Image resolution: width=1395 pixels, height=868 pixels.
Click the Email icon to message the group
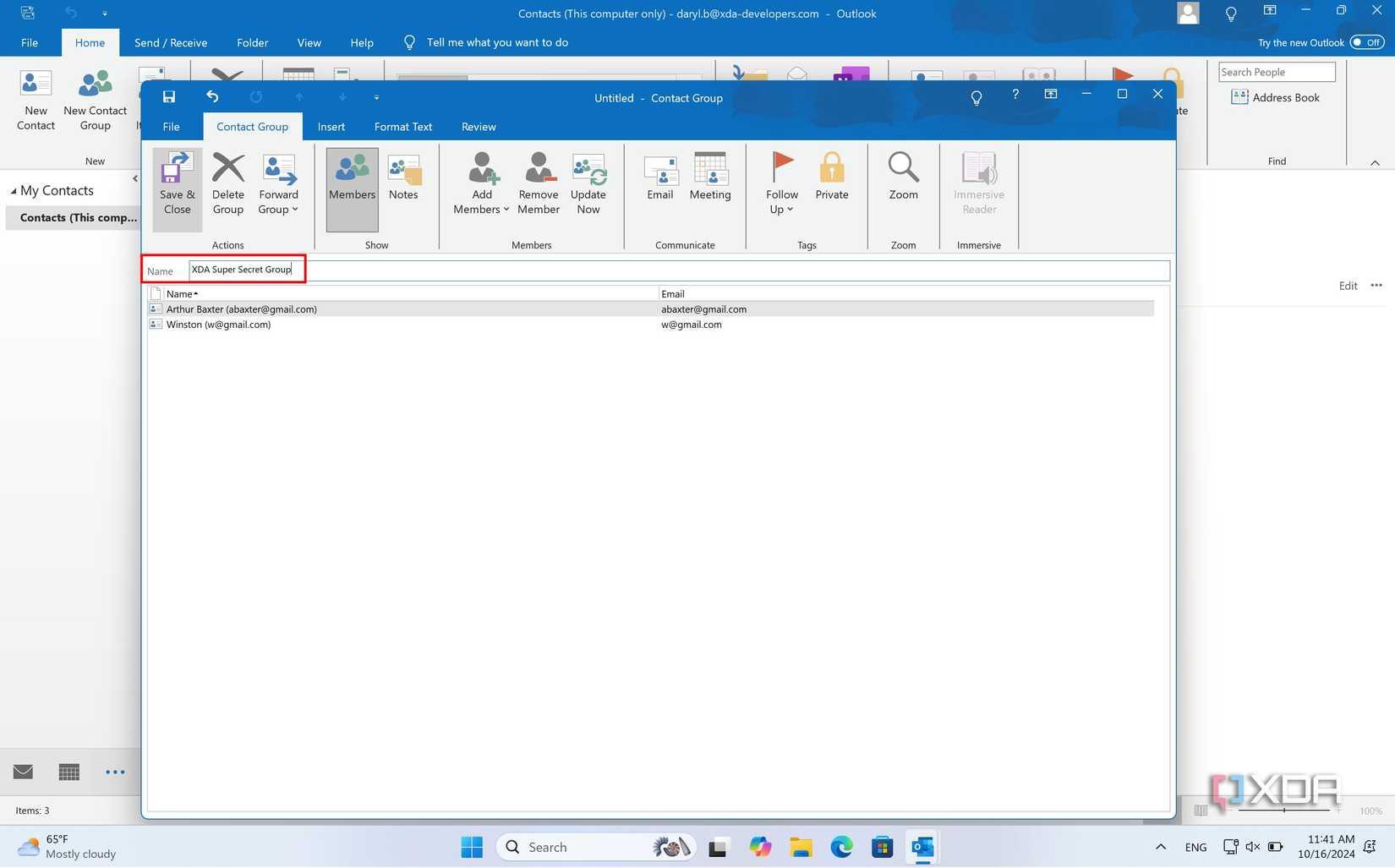pyautogui.click(x=659, y=177)
